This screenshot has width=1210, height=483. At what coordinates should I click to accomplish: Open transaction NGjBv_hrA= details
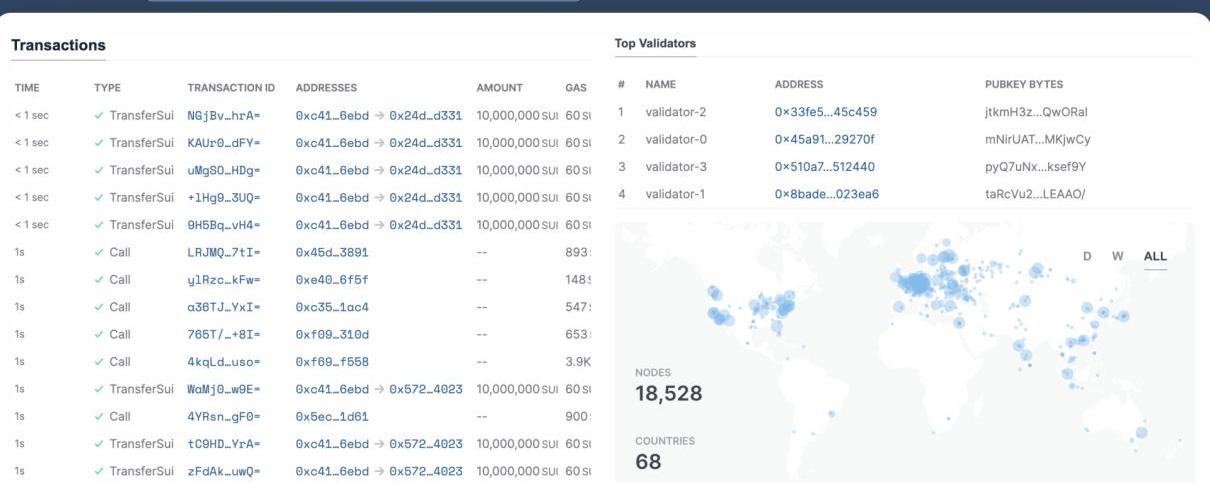[223, 115]
